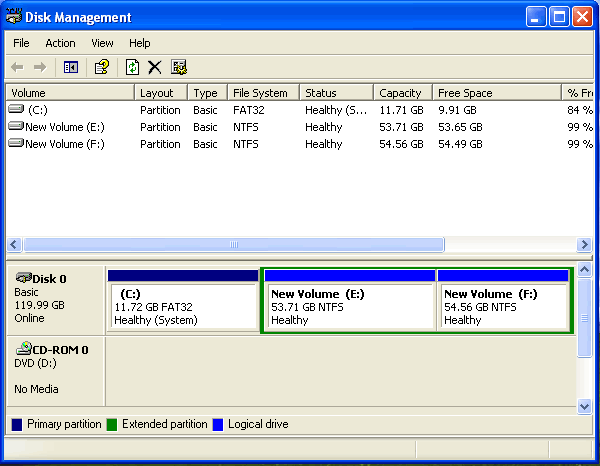Screen dimensions: 600x466
Task: Click the Disk 0 Basic 119.99 GB label
Action: [56, 300]
